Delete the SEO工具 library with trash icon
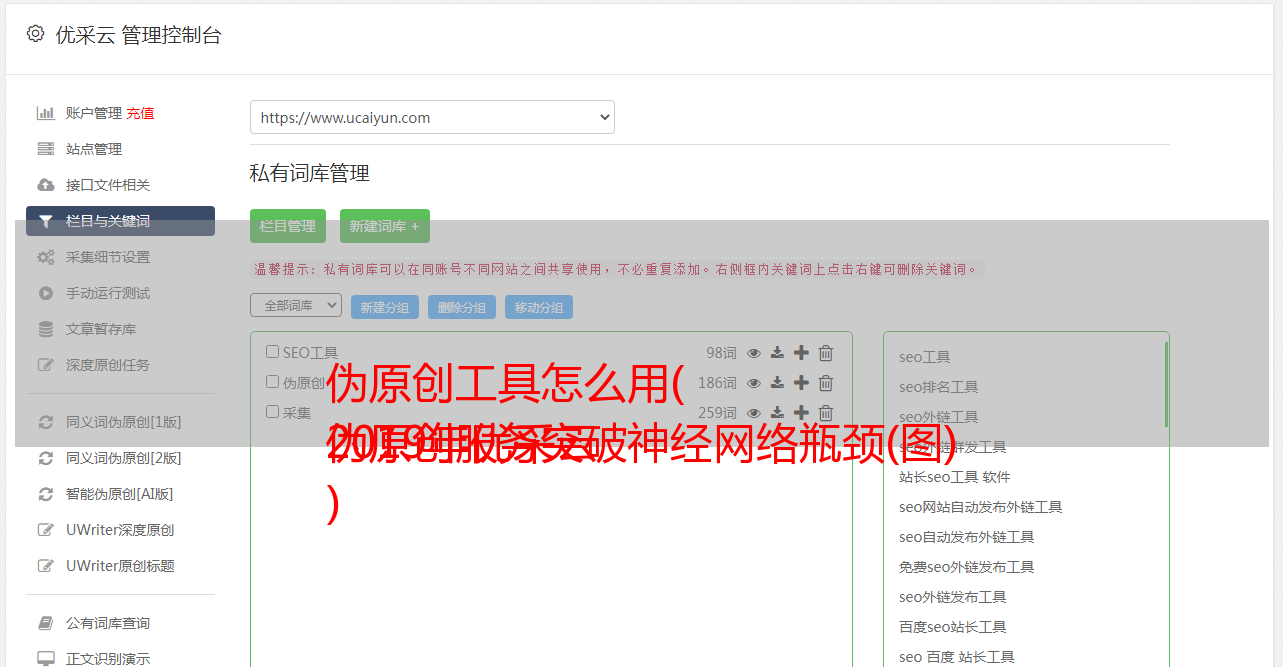Image resolution: width=1283 pixels, height=667 pixels. pyautogui.click(x=826, y=353)
